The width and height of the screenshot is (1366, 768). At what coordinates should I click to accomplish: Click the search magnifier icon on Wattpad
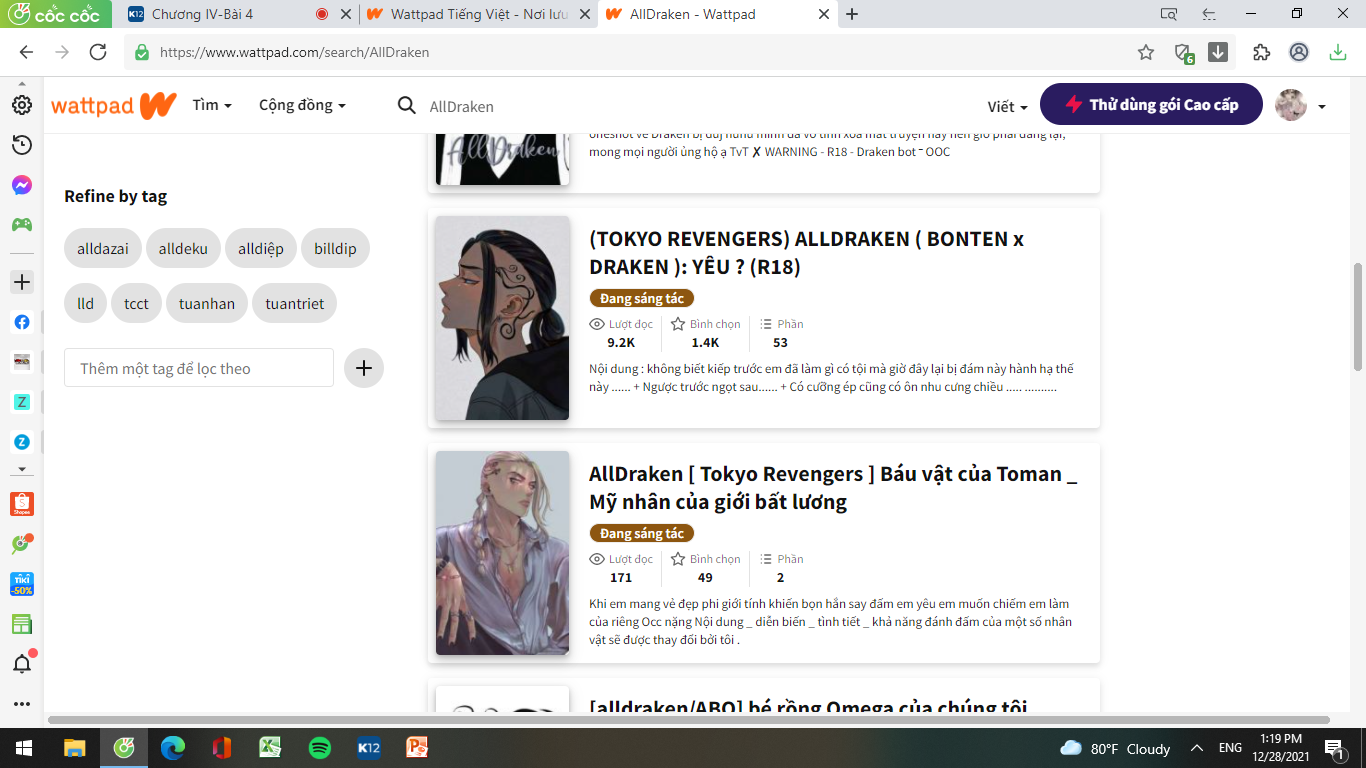click(x=406, y=106)
